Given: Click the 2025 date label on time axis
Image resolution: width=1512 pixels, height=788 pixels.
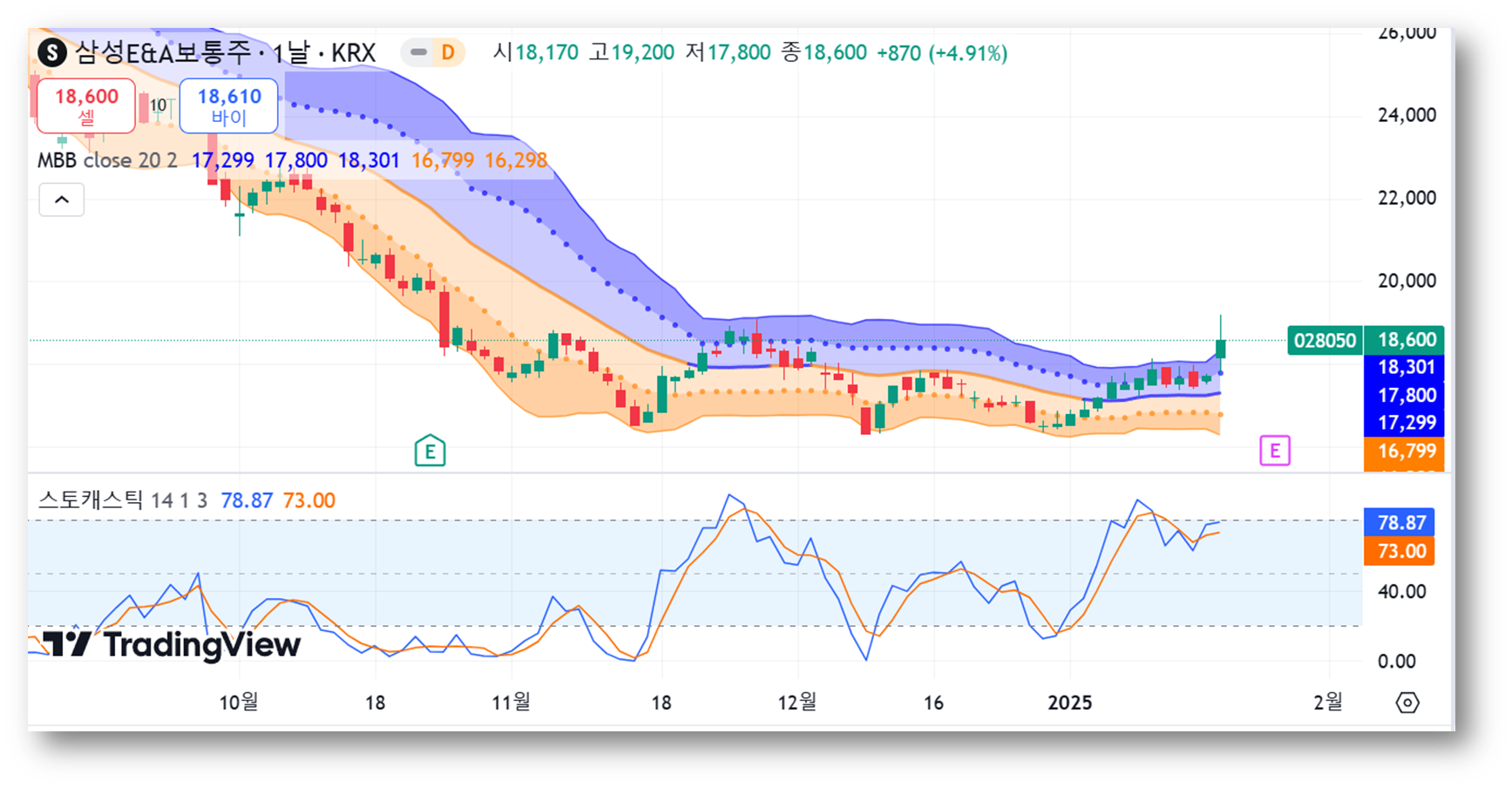Looking at the screenshot, I should pyautogui.click(x=1069, y=703).
